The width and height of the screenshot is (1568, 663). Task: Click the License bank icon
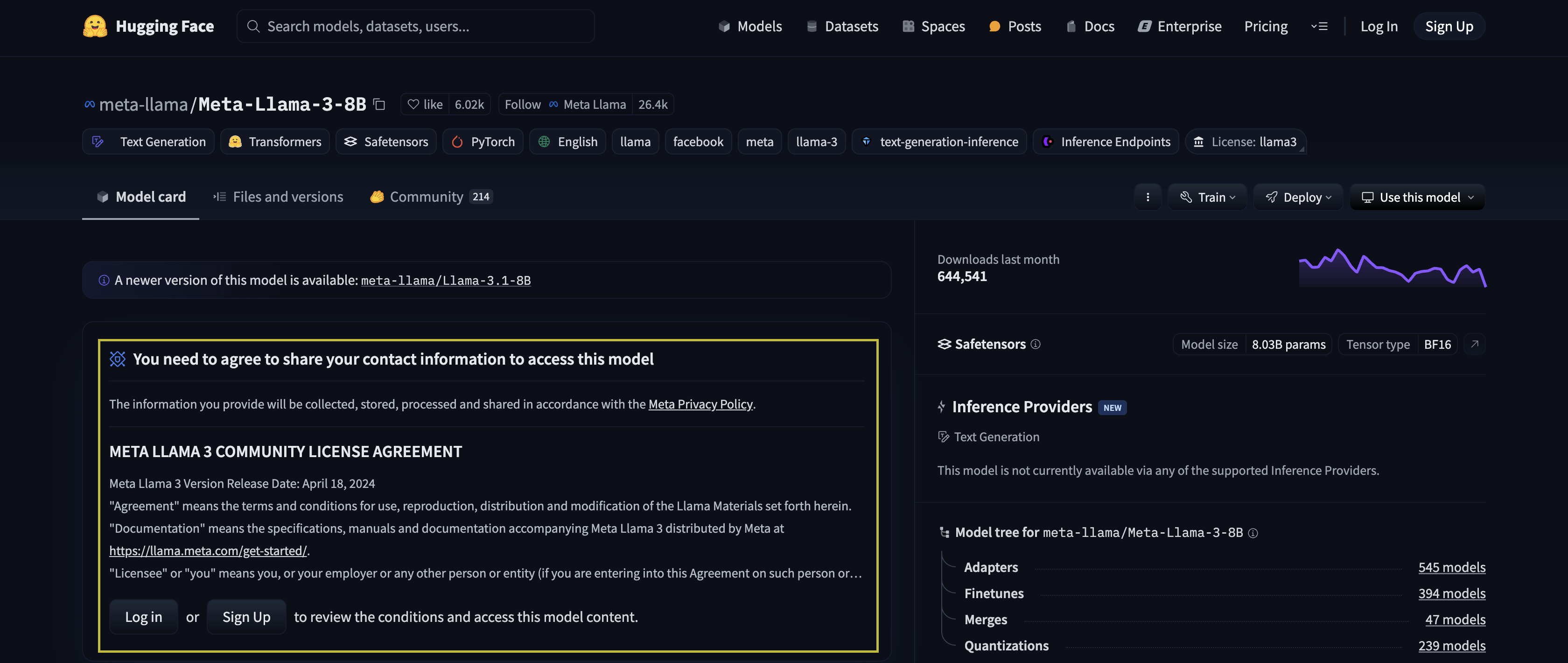(x=1198, y=142)
